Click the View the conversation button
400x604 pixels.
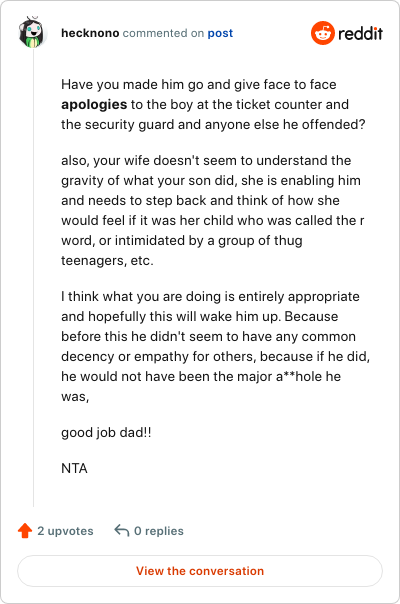coord(200,571)
